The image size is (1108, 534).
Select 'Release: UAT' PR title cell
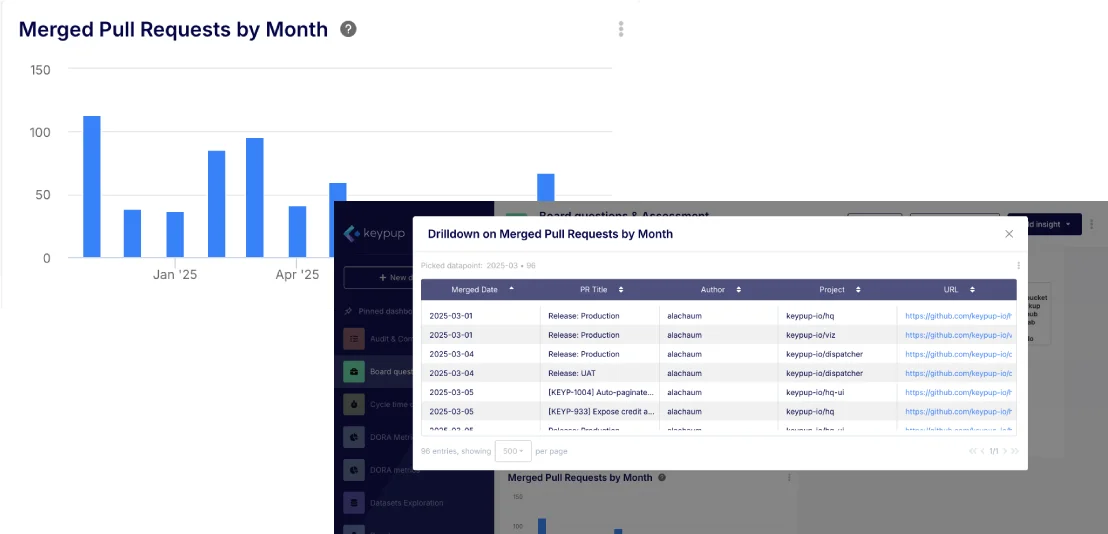[574, 373]
